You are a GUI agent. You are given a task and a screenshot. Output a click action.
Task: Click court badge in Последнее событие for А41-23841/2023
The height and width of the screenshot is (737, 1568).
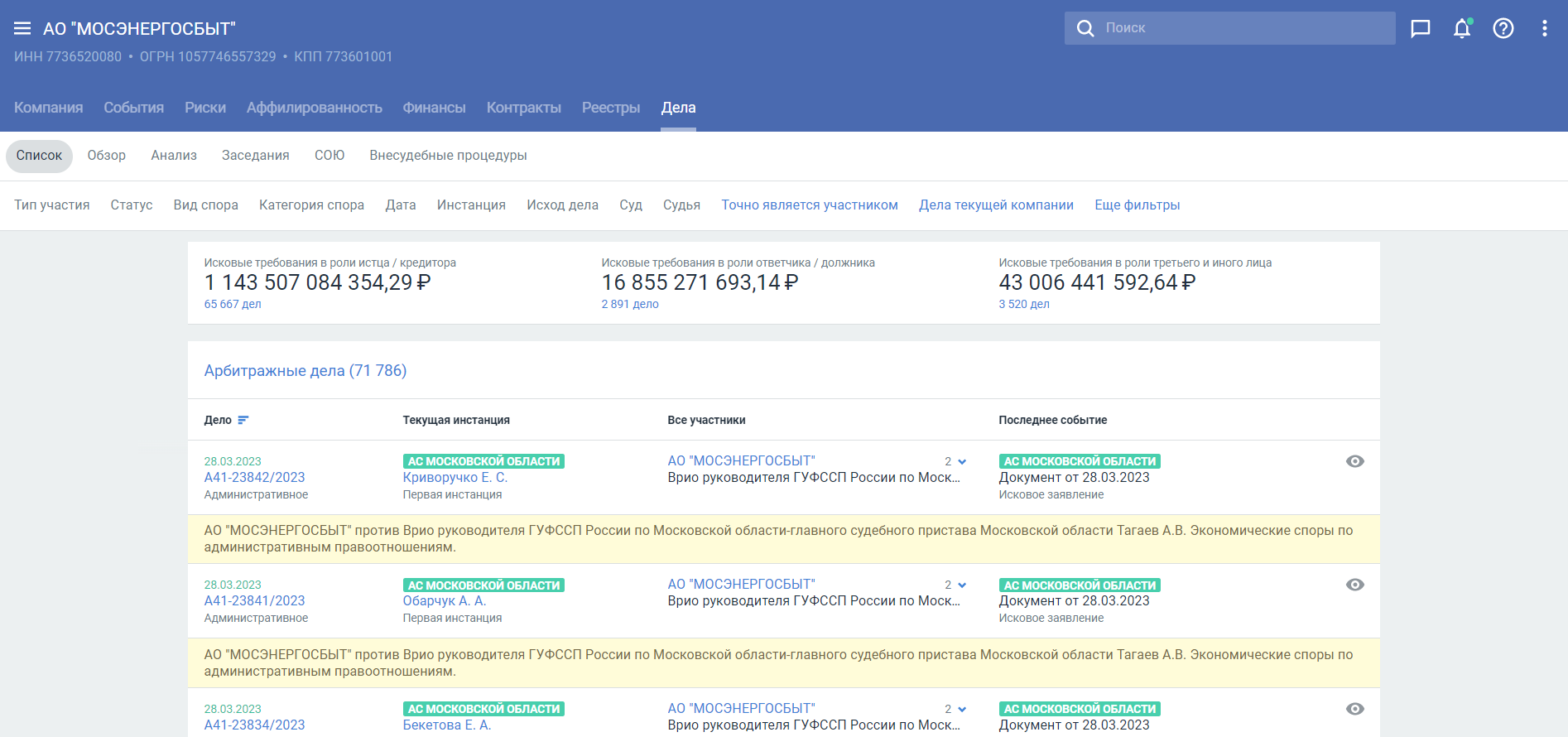(x=1080, y=585)
